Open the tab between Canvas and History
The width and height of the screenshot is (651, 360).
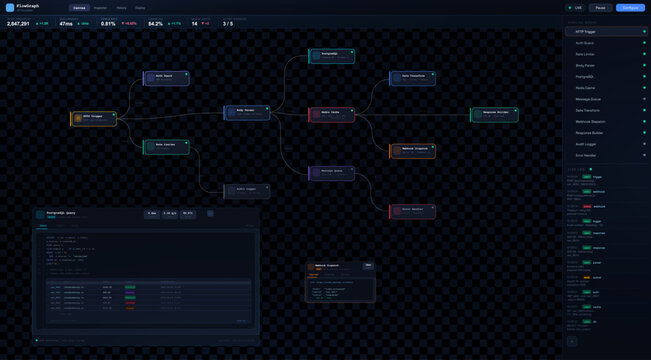(x=100, y=8)
